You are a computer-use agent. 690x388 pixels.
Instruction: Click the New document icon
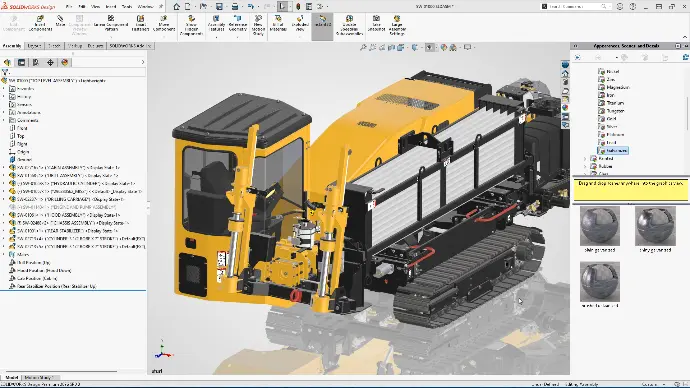(x=188, y=7)
